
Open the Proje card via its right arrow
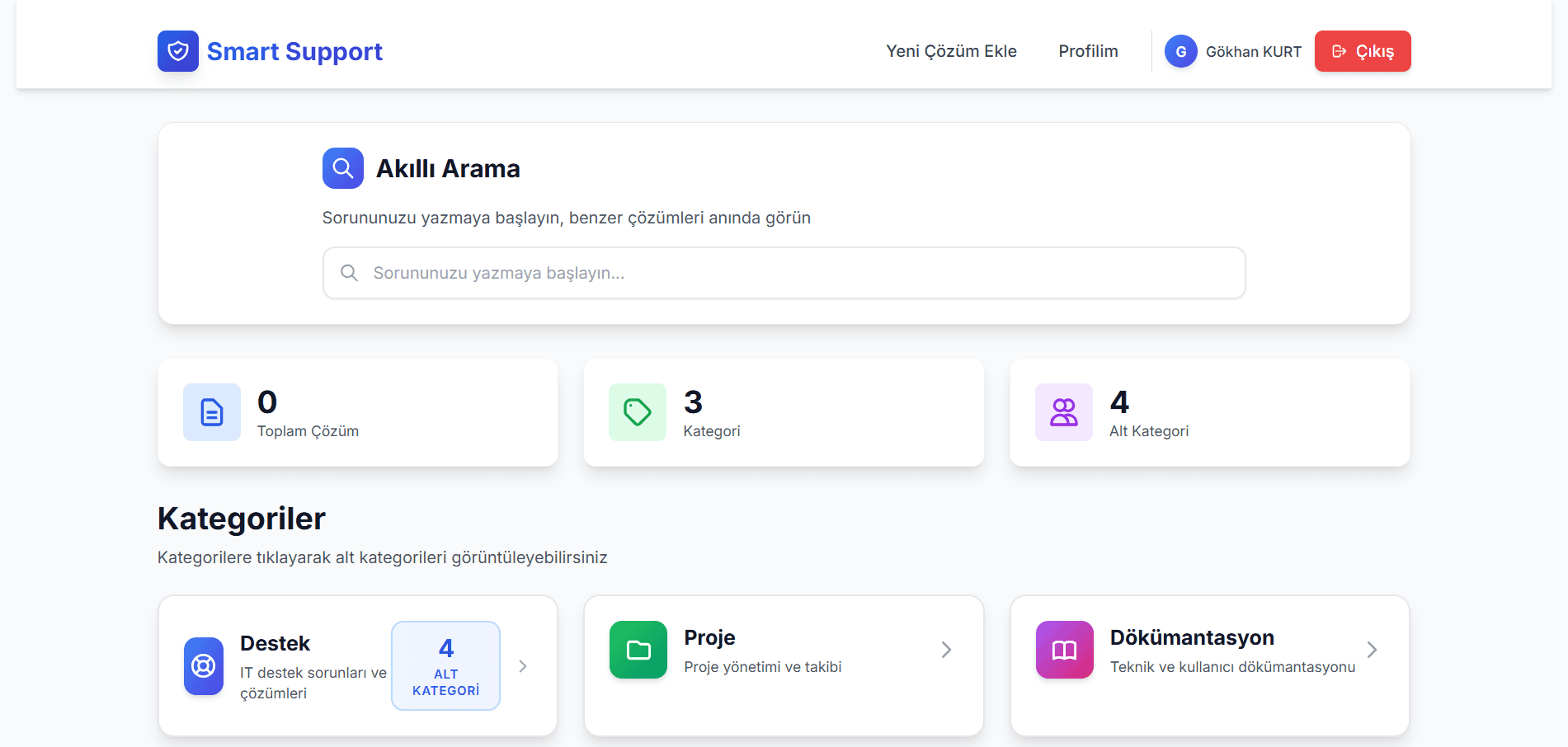click(946, 650)
